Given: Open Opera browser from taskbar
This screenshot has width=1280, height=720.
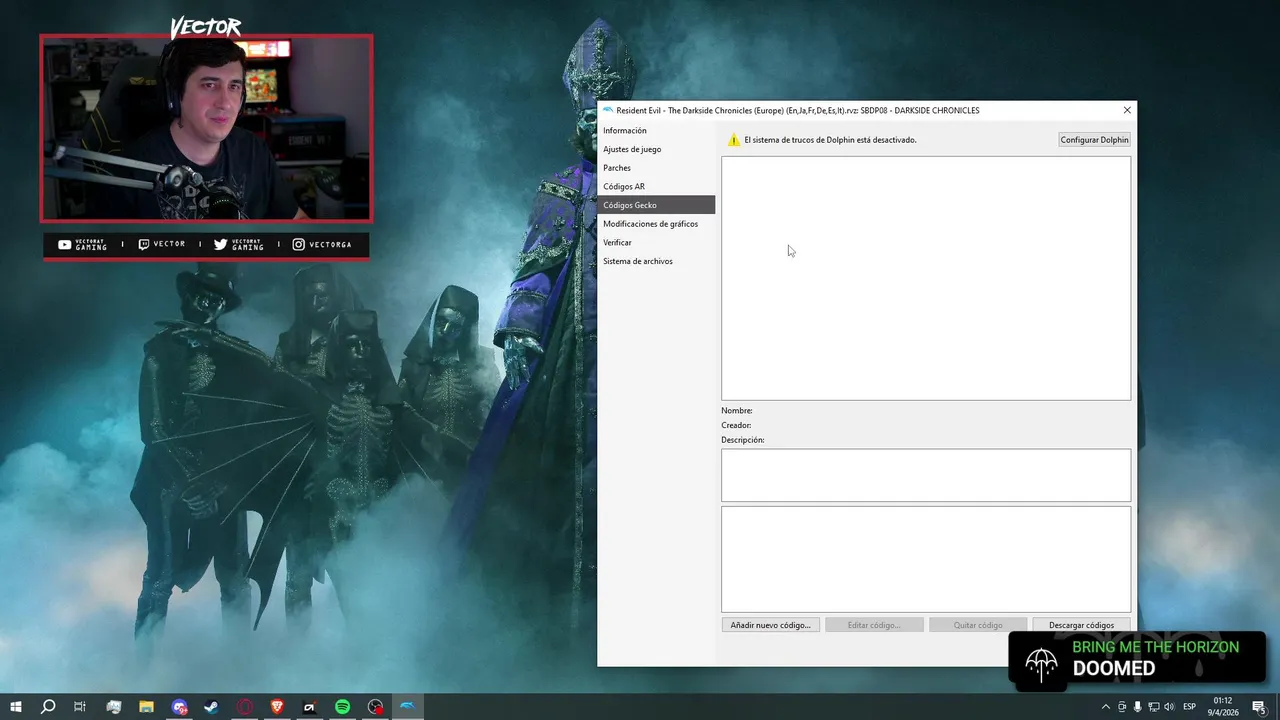Looking at the screenshot, I should click(245, 707).
